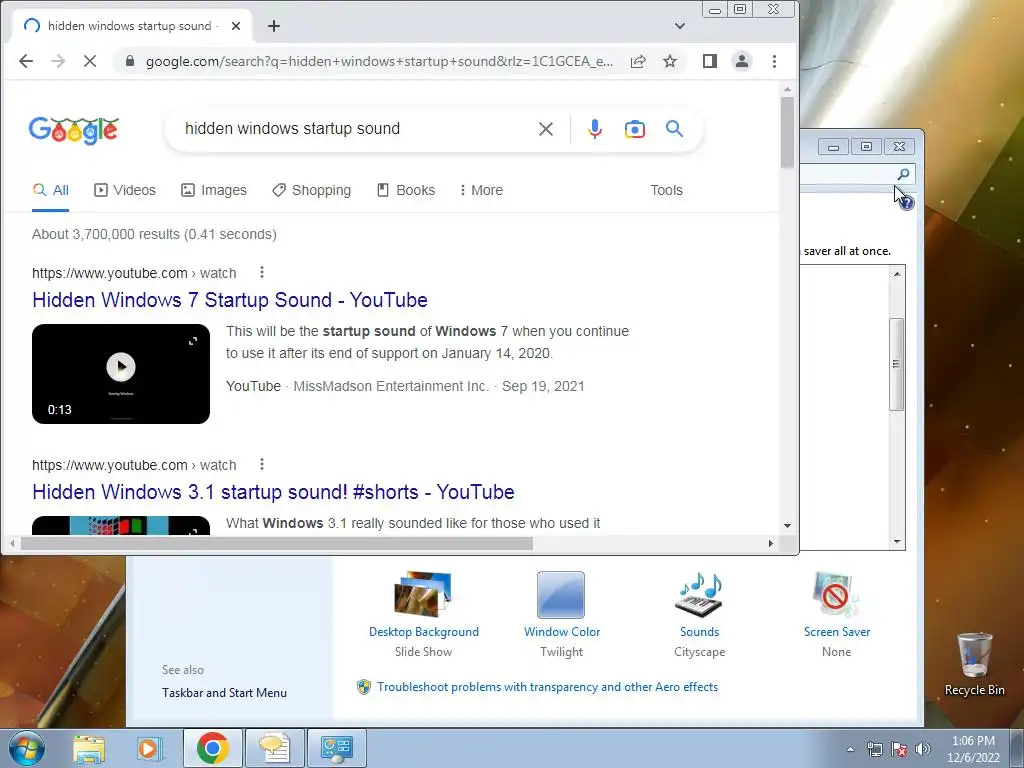This screenshot has height=768, width=1024.
Task: Expand the More search categories menu
Action: tap(481, 190)
